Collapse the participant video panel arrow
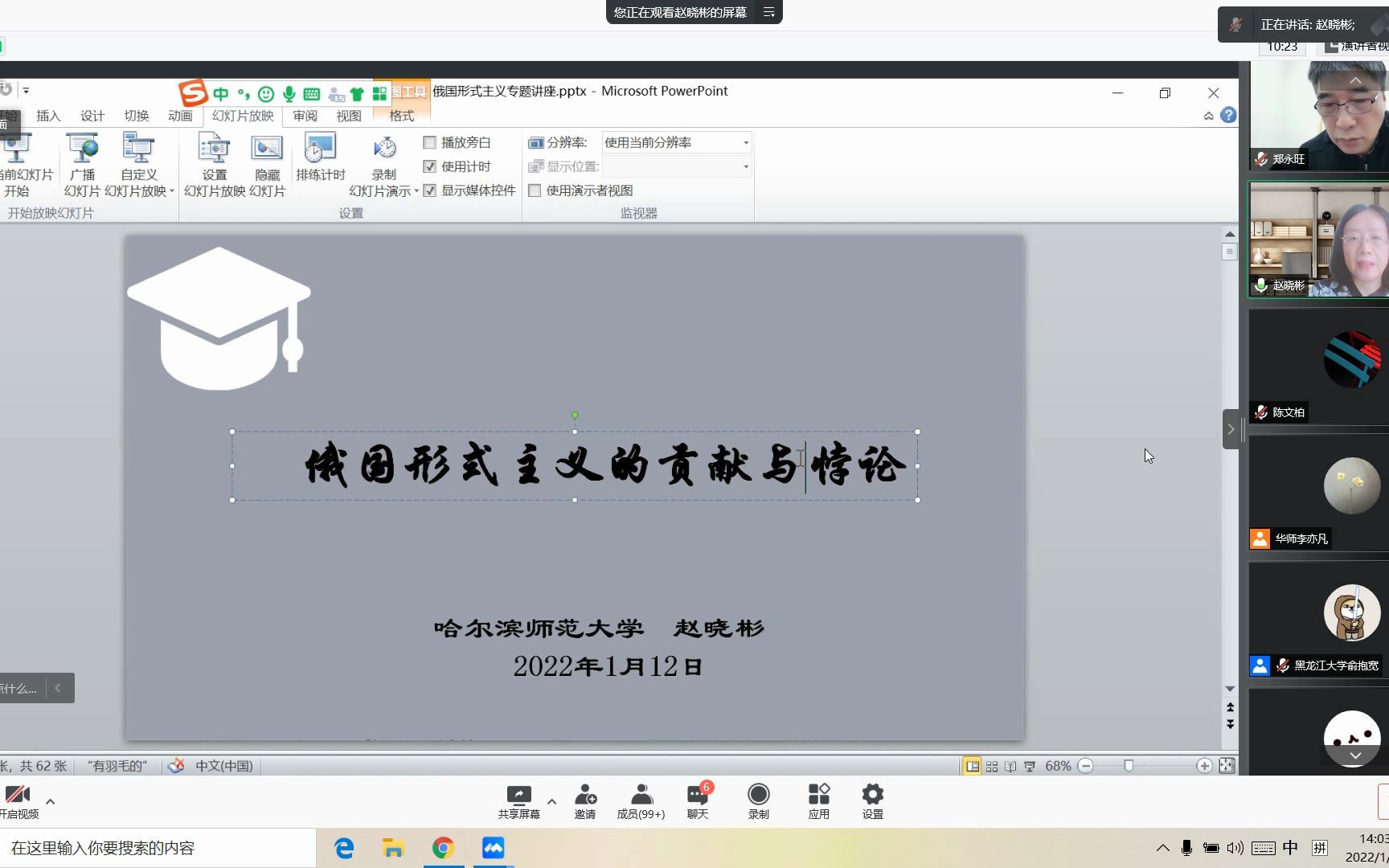 click(x=1231, y=429)
